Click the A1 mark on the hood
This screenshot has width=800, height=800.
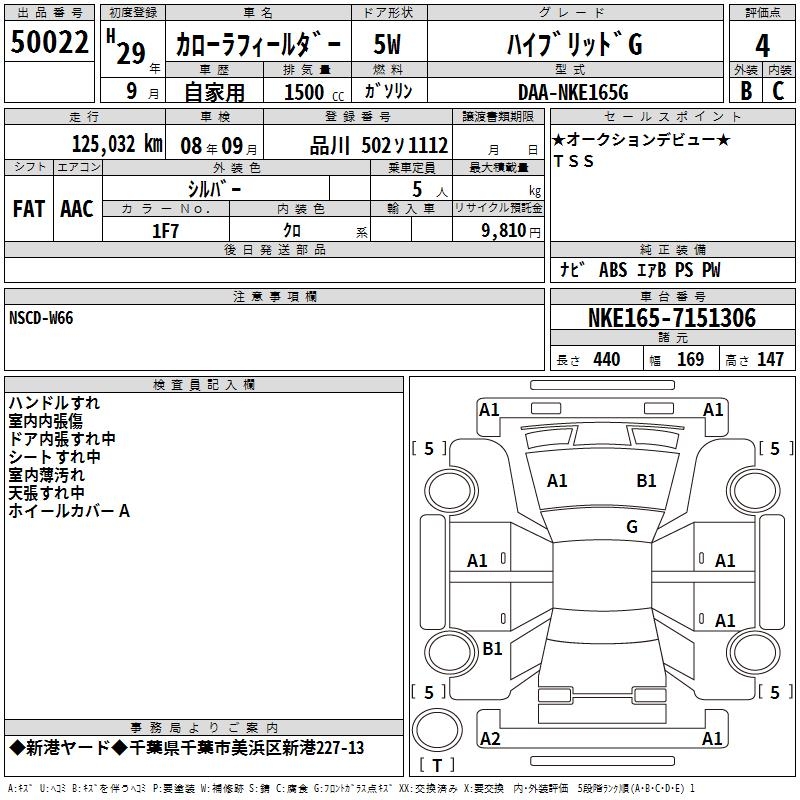[557, 480]
